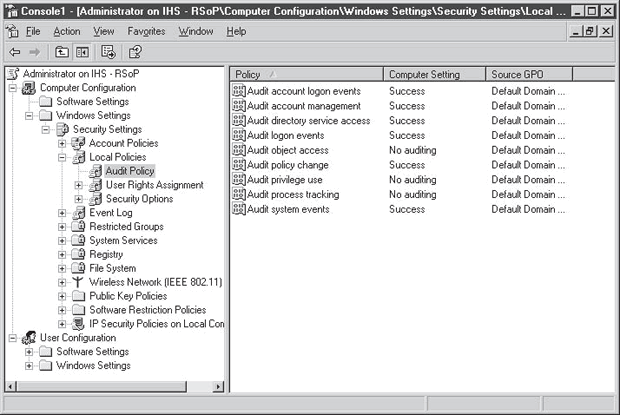
Task: Expand the Public Key Policies node
Action: [x=62, y=296]
